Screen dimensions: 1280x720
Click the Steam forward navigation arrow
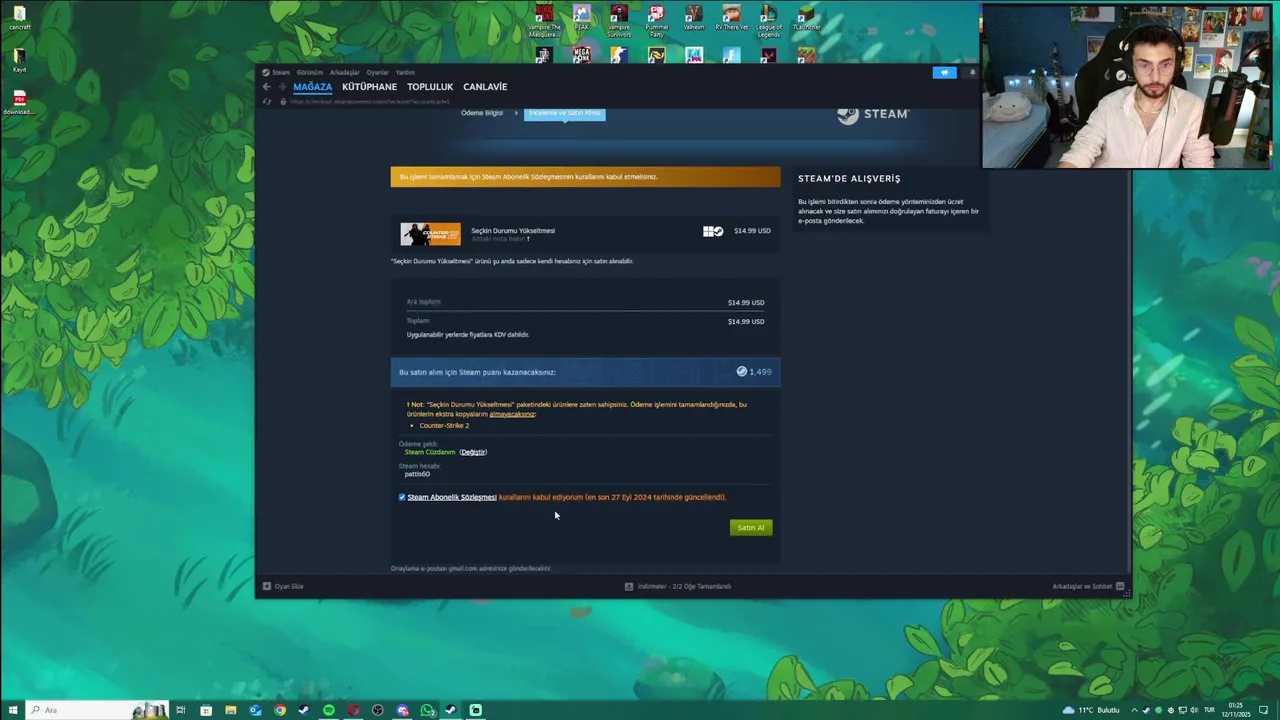[x=281, y=87]
